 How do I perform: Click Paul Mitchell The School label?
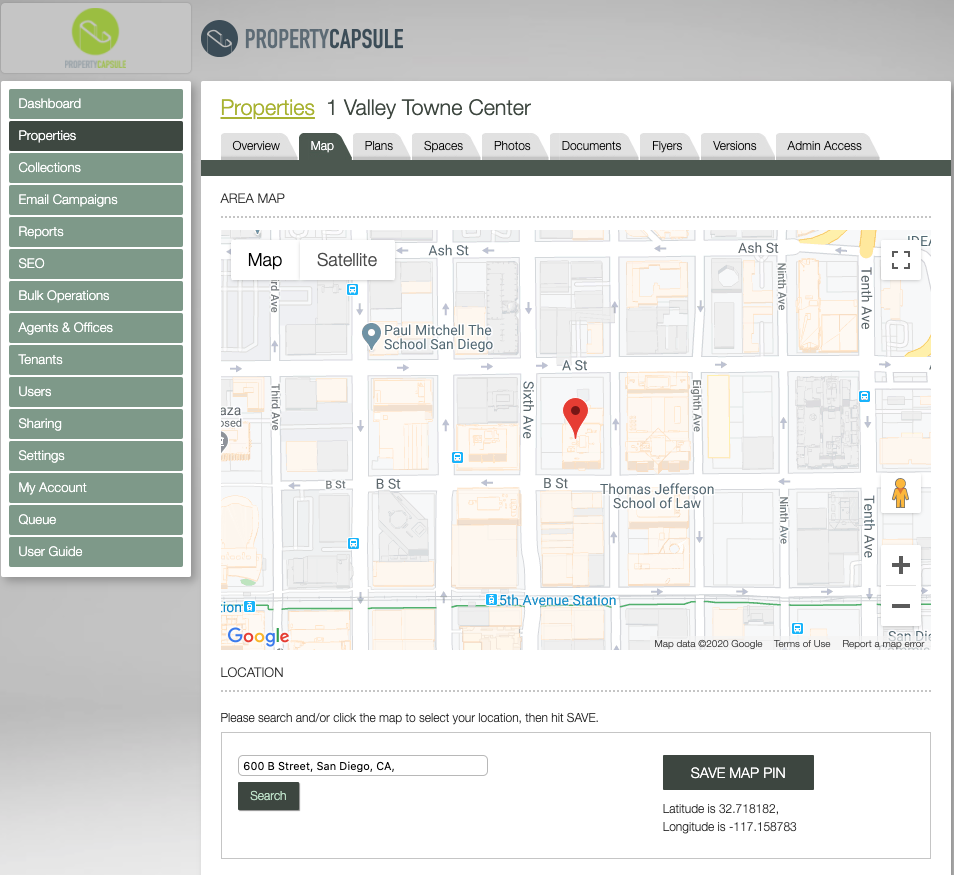point(438,337)
